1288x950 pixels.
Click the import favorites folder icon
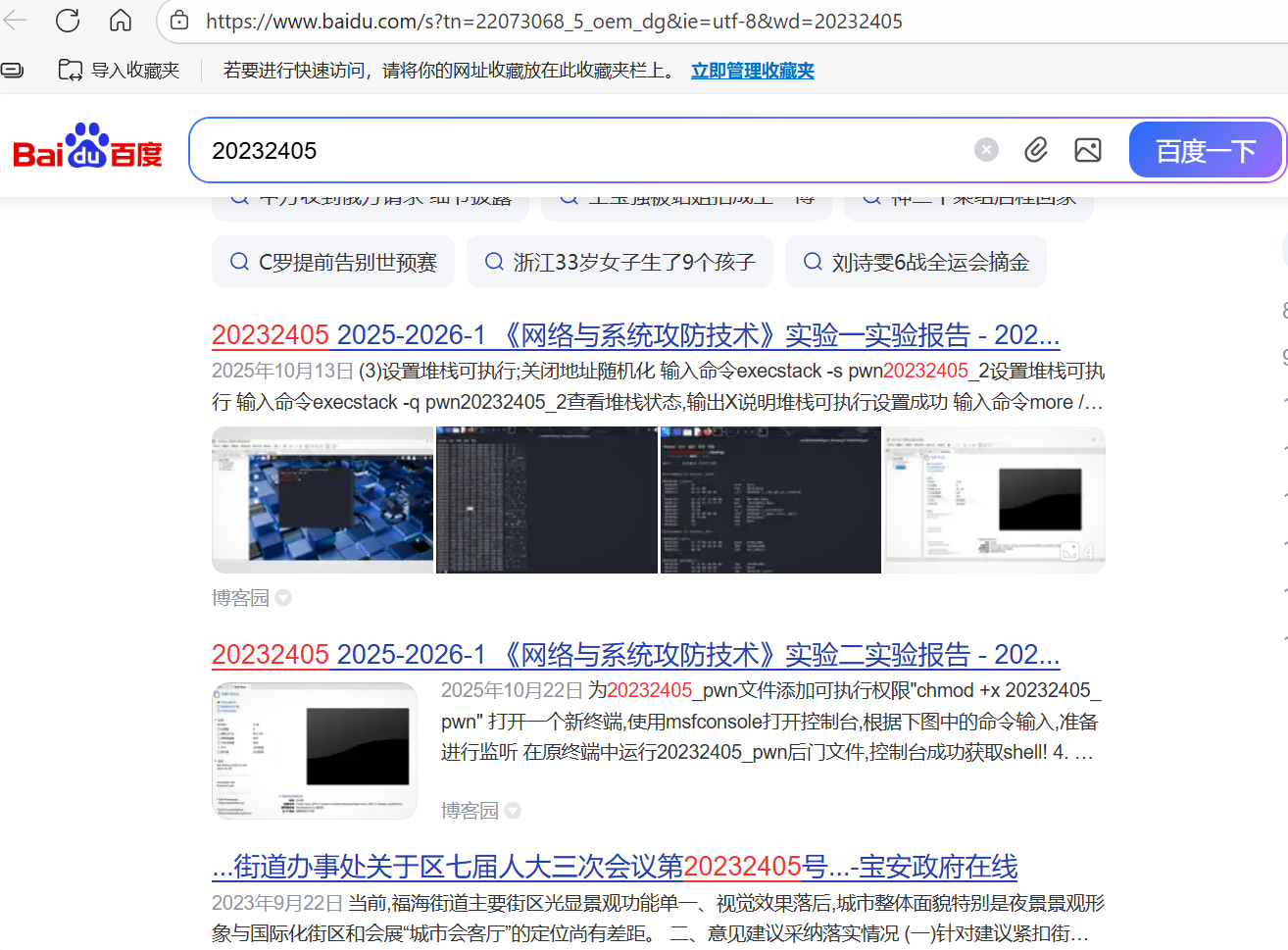click(70, 70)
